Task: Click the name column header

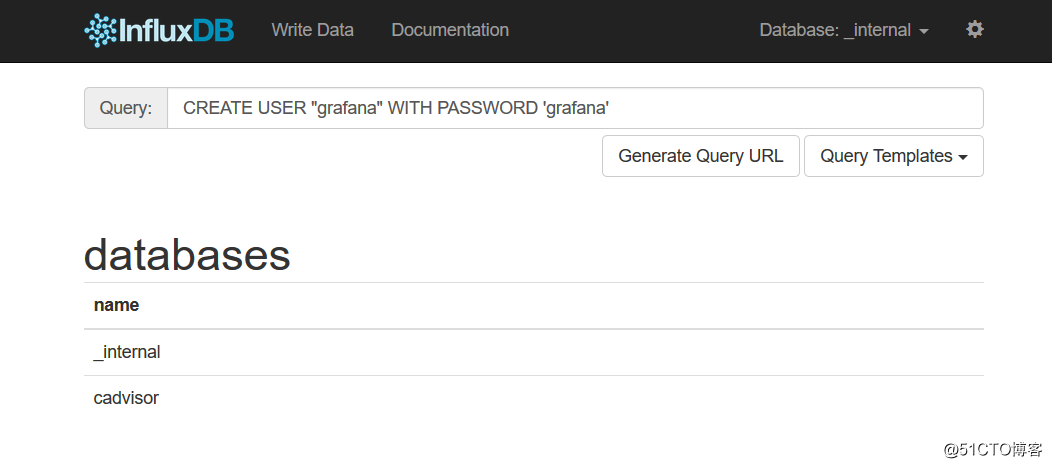Action: click(117, 306)
